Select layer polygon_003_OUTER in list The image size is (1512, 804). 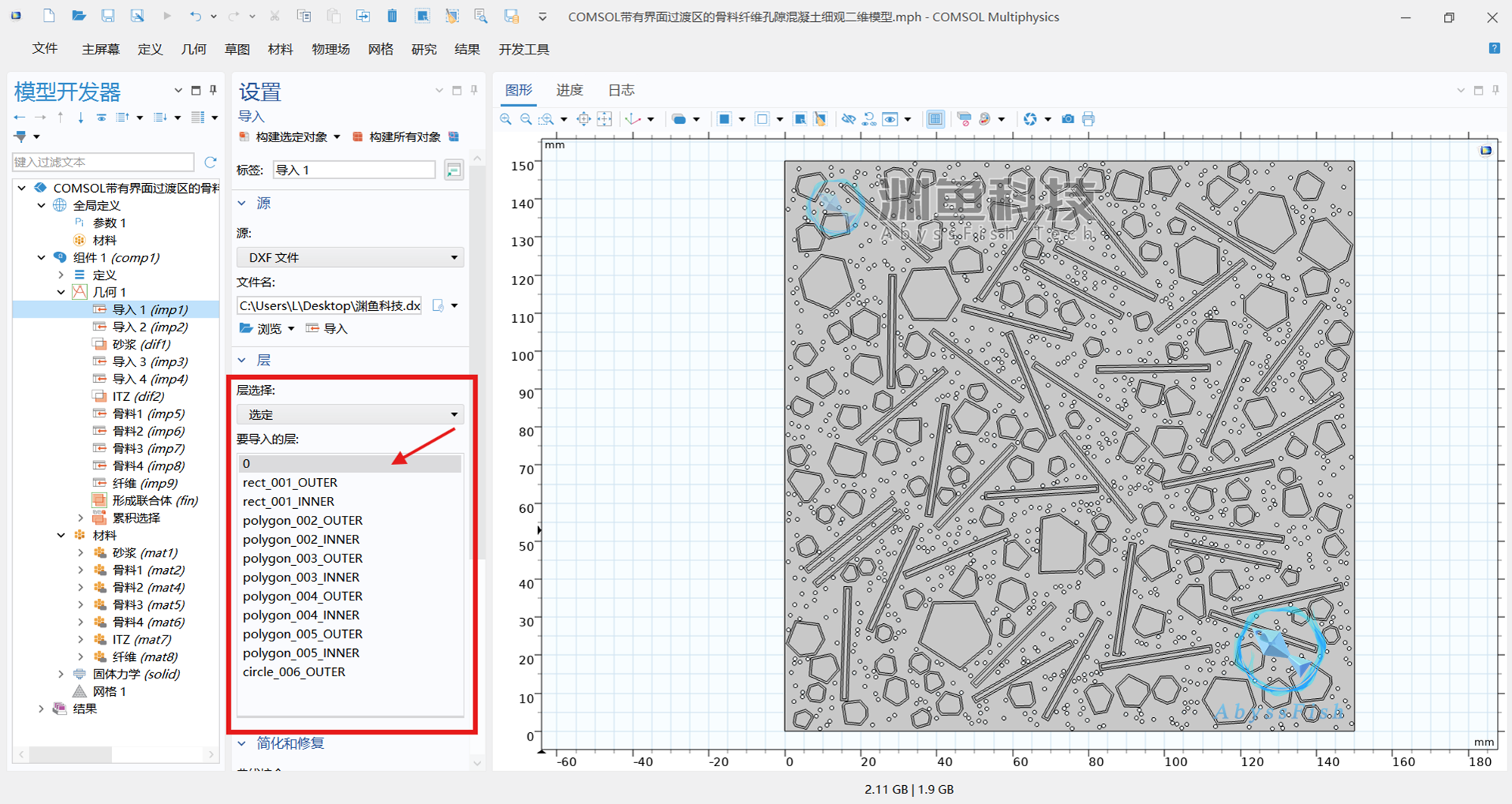click(x=303, y=558)
